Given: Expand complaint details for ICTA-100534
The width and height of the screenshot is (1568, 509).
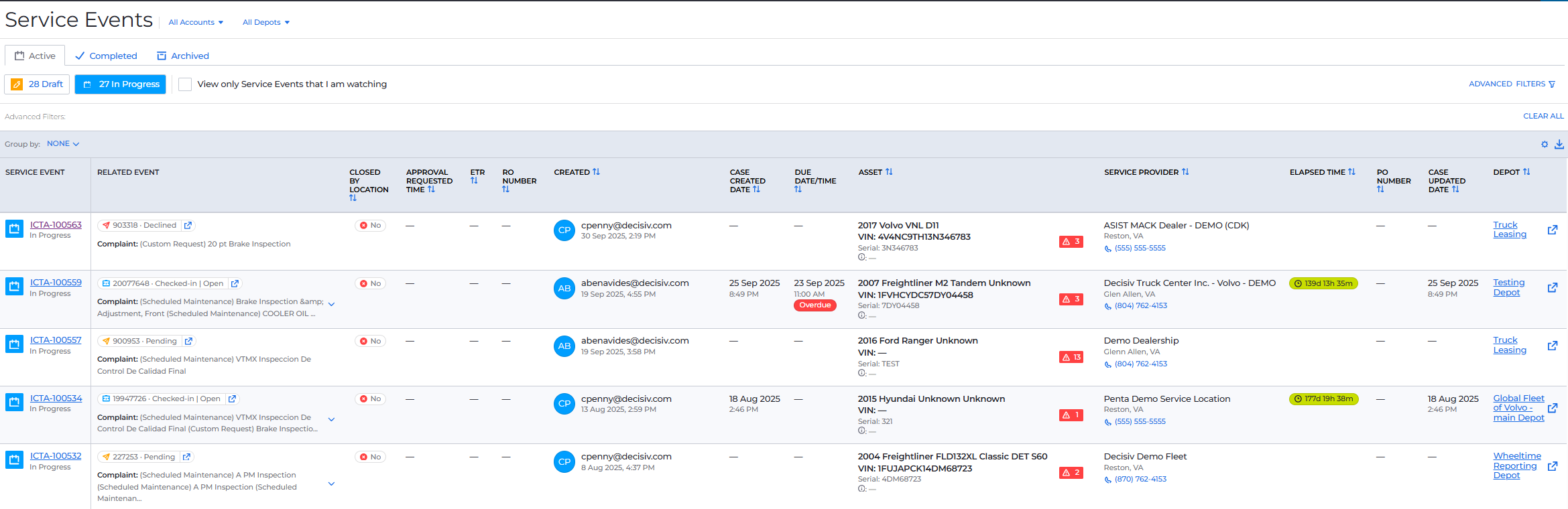Looking at the screenshot, I should tap(331, 419).
